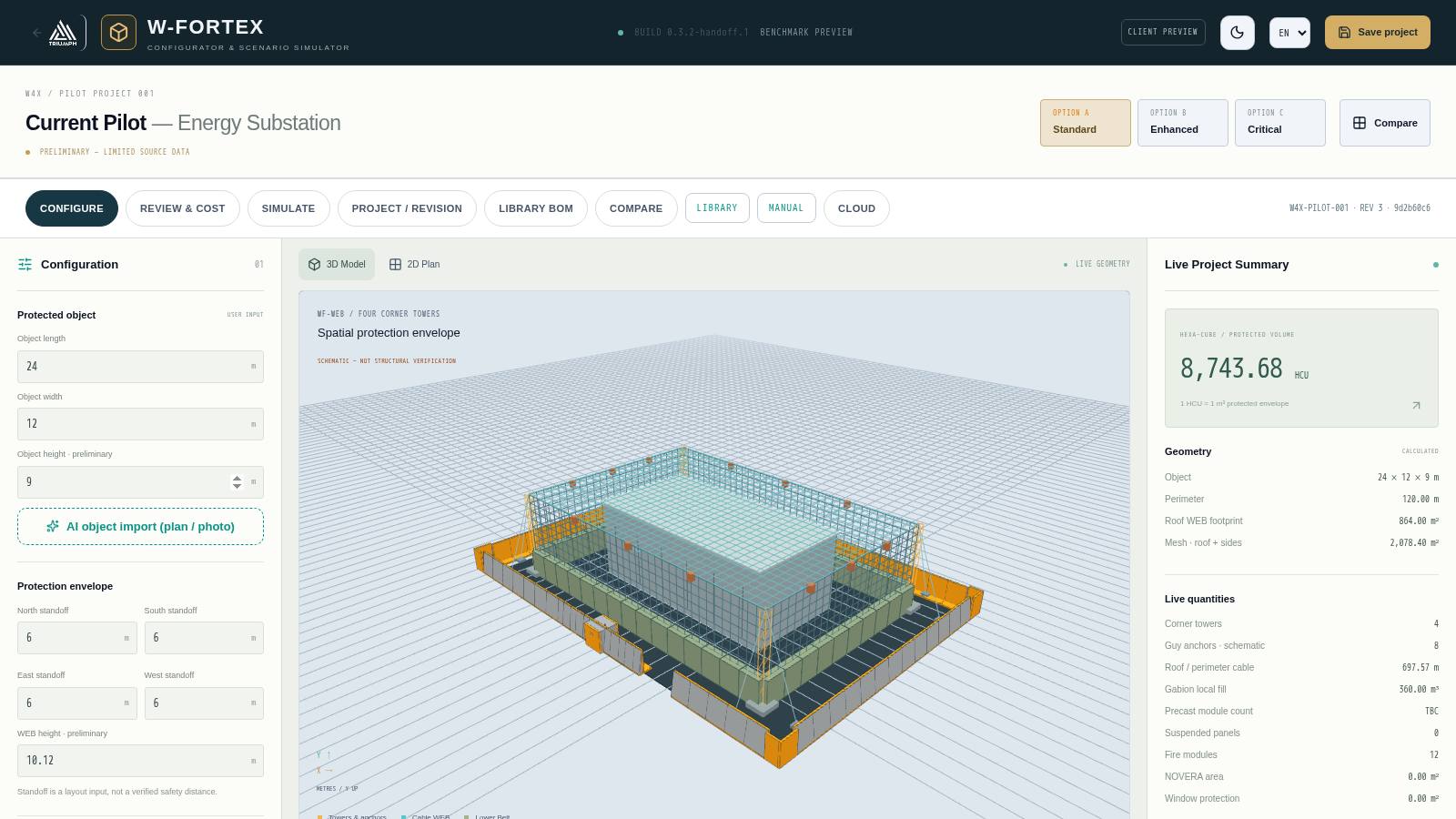Select Option C Critical
Viewport: 1456px width, 819px height.
tap(1280, 123)
